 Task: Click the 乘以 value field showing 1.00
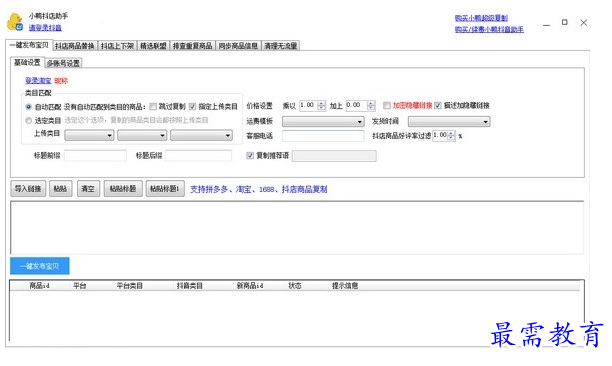308,105
